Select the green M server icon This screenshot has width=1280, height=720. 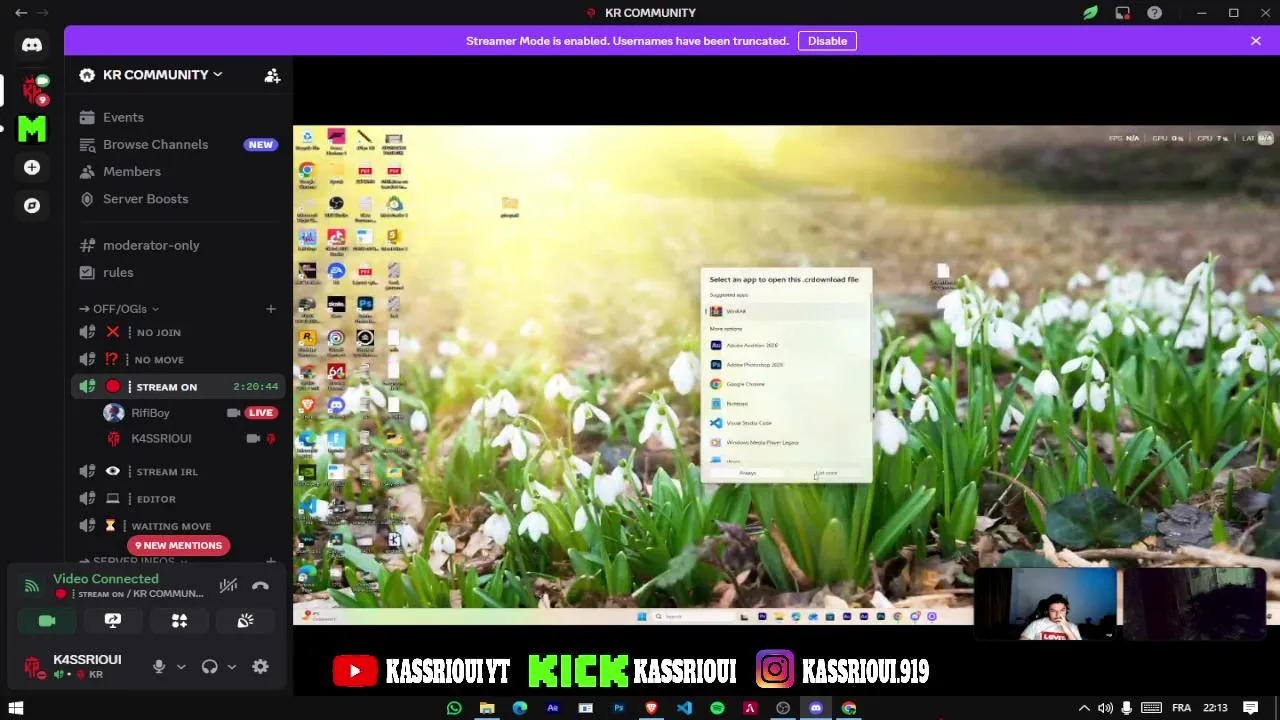32,128
